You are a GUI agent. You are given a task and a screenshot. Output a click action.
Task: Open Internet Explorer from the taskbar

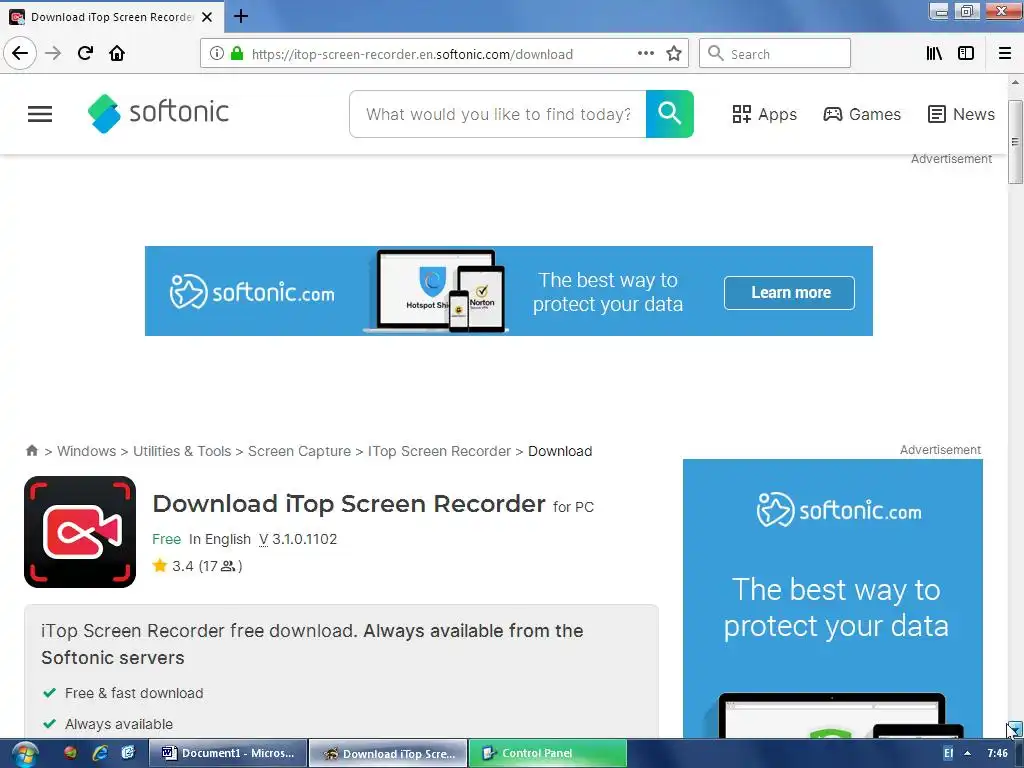[100, 753]
